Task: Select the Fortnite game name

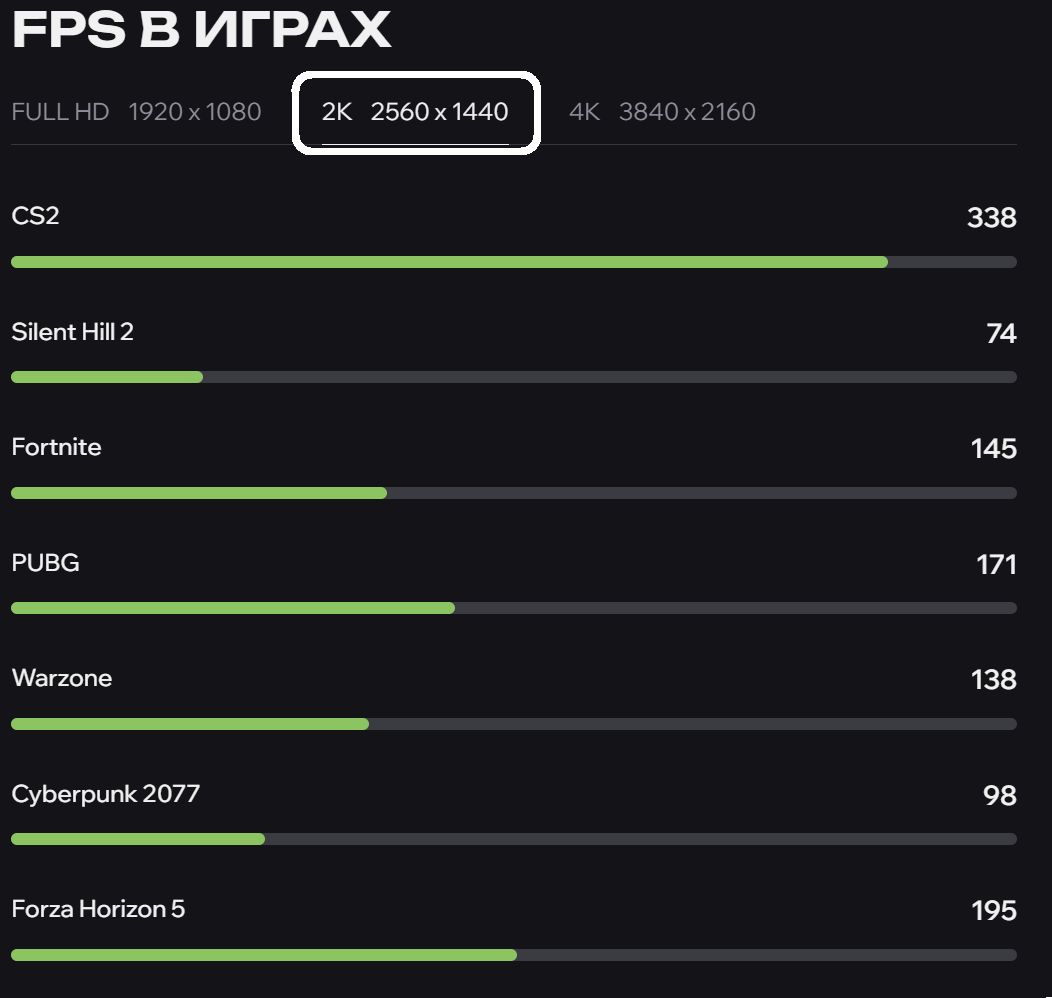Action: pos(56,447)
